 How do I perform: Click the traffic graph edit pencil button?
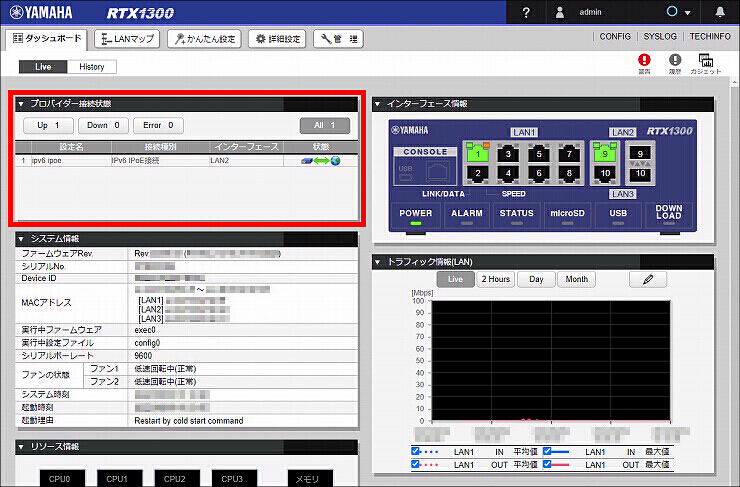pos(648,279)
